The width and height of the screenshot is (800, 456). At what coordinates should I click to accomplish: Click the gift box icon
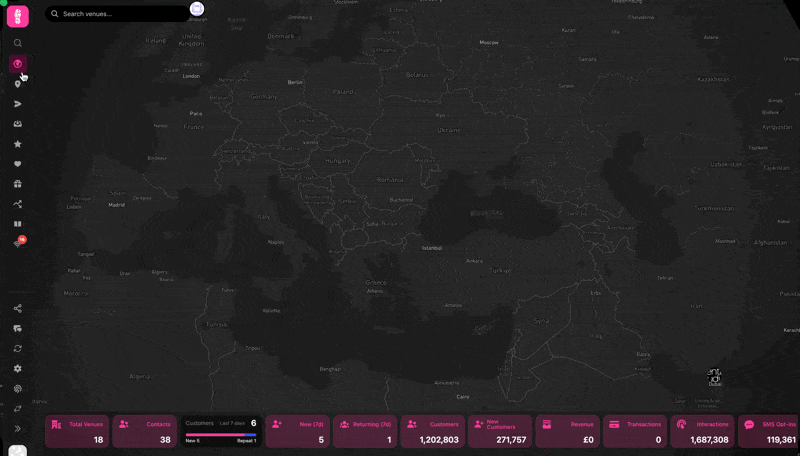click(x=18, y=184)
